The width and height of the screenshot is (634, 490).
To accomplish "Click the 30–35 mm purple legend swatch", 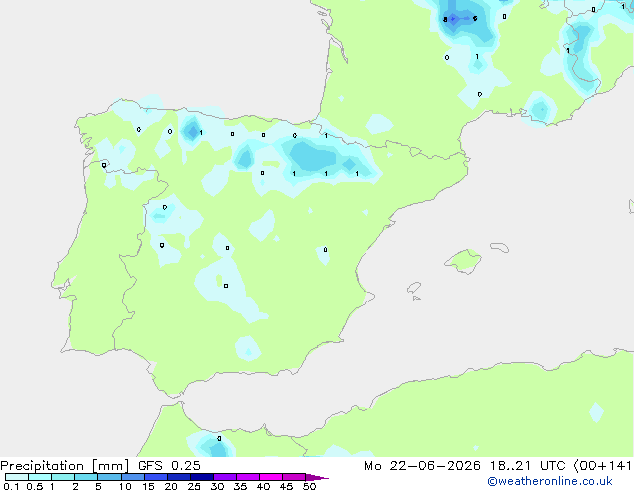I will click(x=225, y=477).
